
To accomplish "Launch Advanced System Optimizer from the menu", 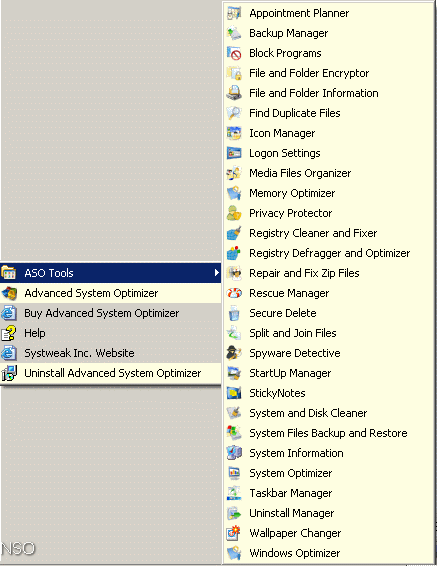I will (110, 293).
